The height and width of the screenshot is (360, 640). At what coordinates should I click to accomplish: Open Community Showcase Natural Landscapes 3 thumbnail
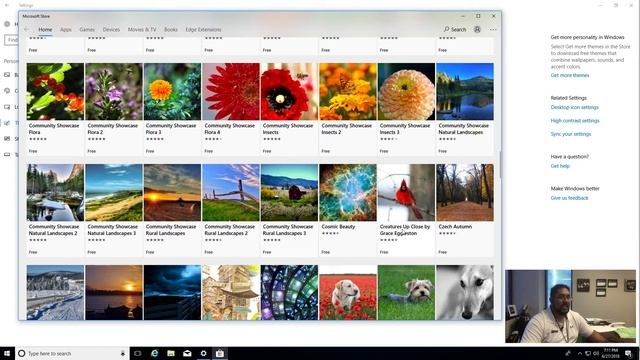(x=114, y=193)
